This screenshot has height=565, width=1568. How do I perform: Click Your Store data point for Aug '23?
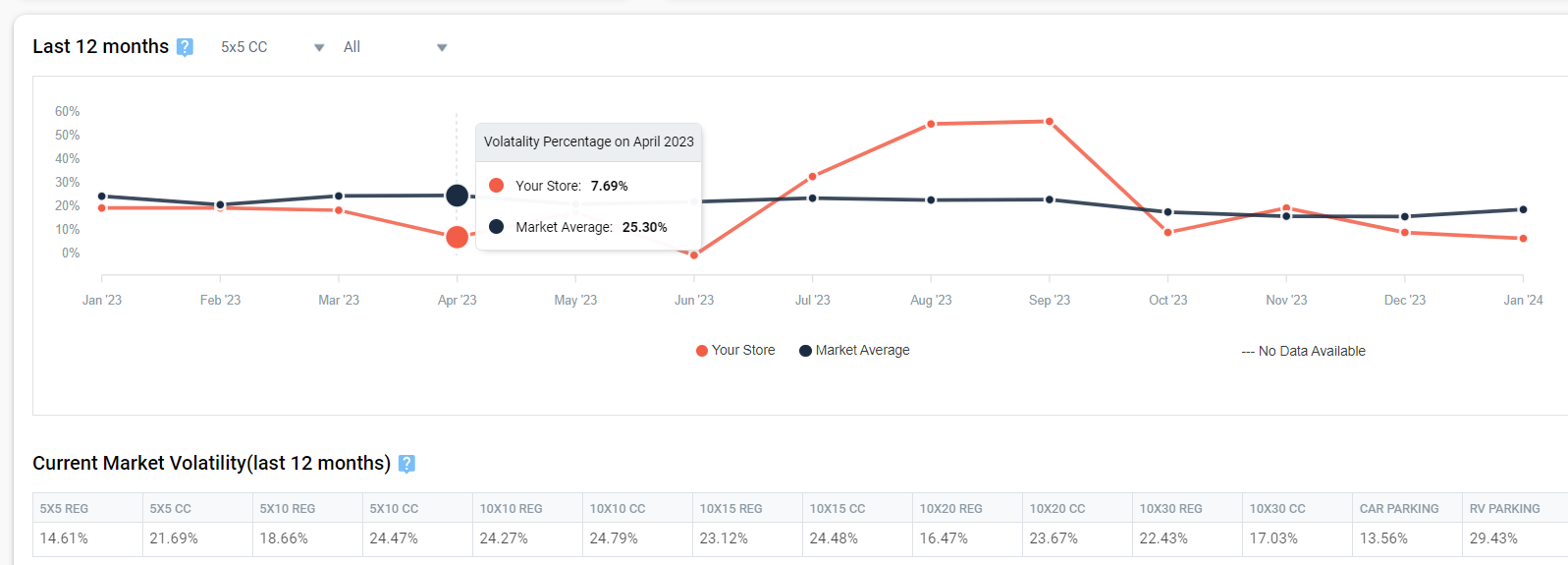[x=931, y=125]
